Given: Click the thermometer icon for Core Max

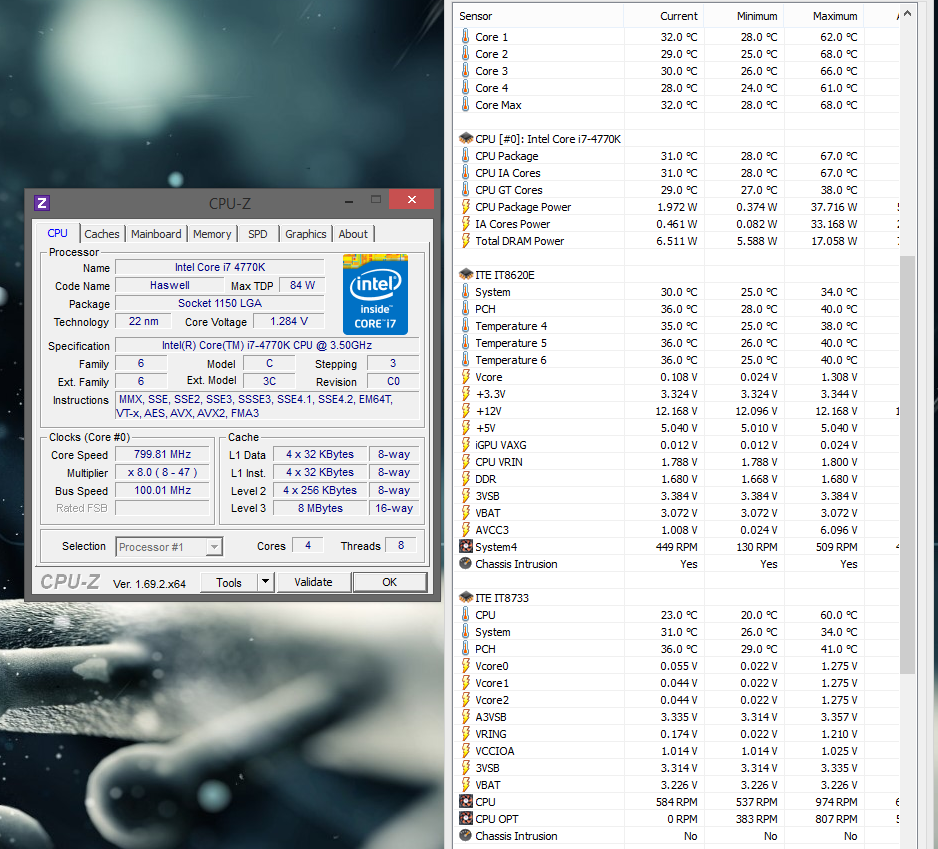Looking at the screenshot, I should coord(465,105).
